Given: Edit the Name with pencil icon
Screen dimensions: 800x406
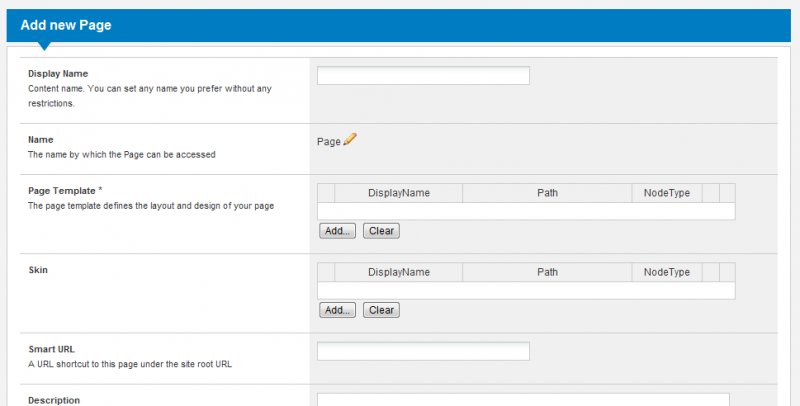Looking at the screenshot, I should pyautogui.click(x=350, y=140).
